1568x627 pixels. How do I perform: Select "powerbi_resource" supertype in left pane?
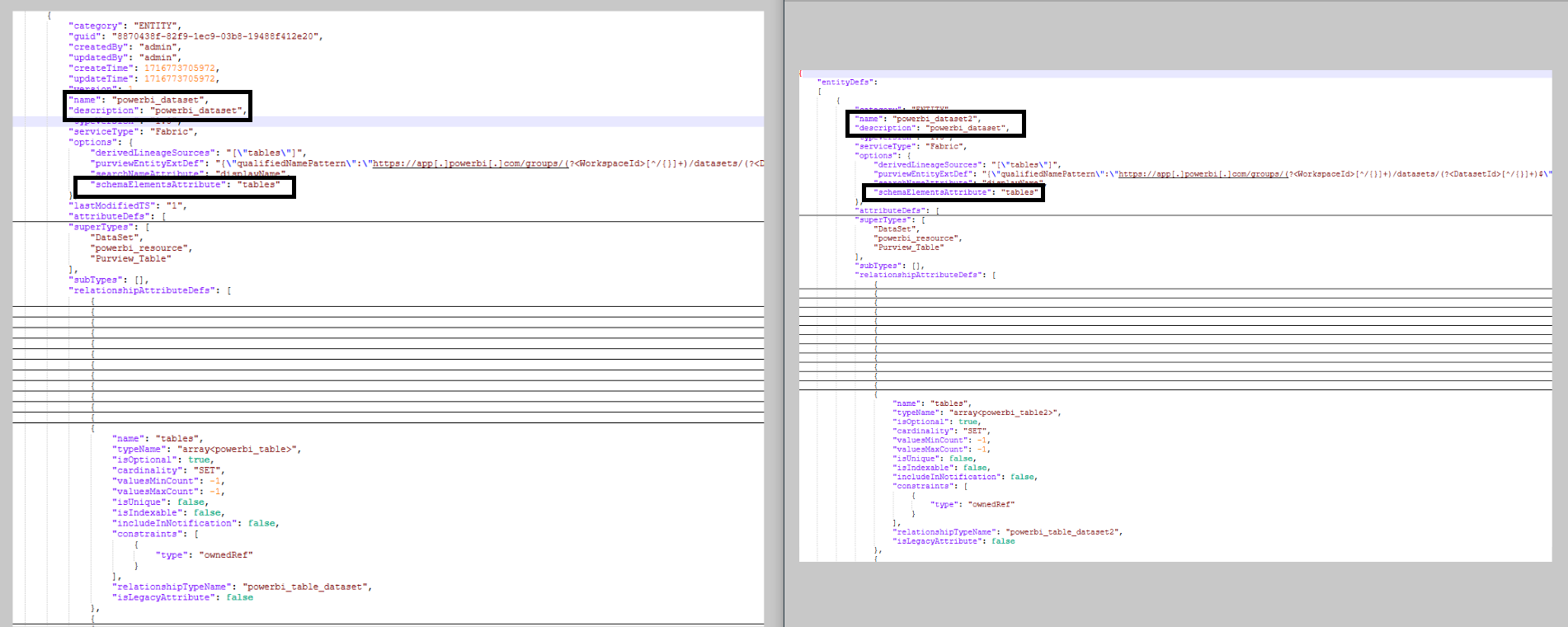tap(139, 248)
